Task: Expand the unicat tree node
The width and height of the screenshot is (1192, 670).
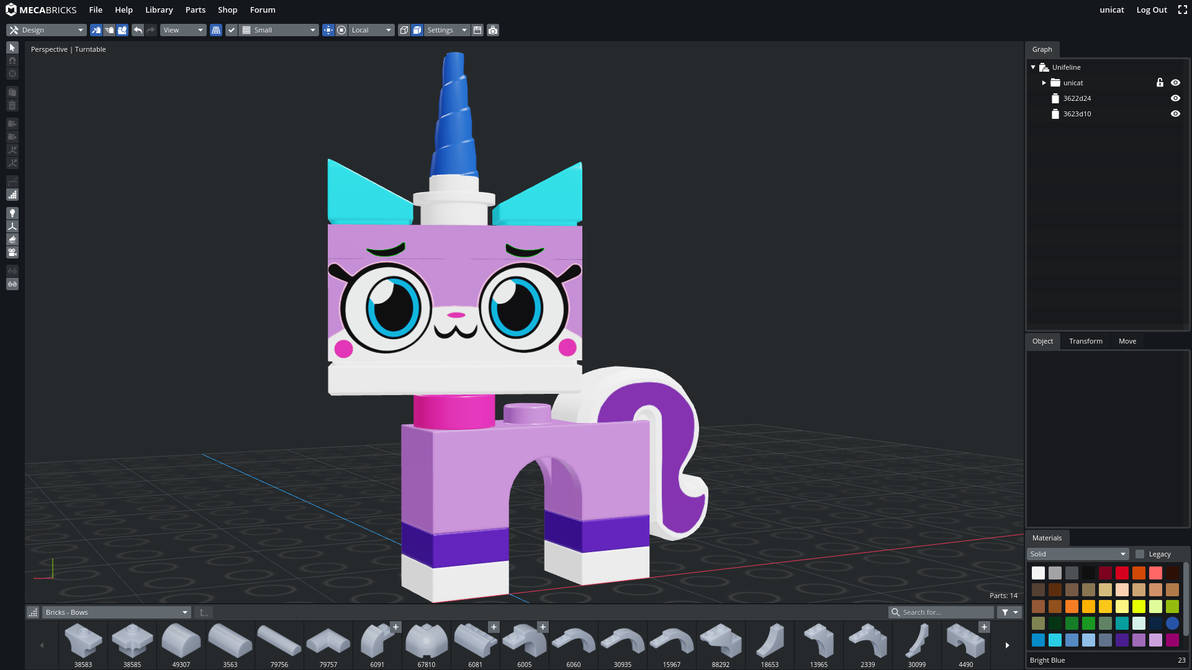Action: pos(1044,83)
